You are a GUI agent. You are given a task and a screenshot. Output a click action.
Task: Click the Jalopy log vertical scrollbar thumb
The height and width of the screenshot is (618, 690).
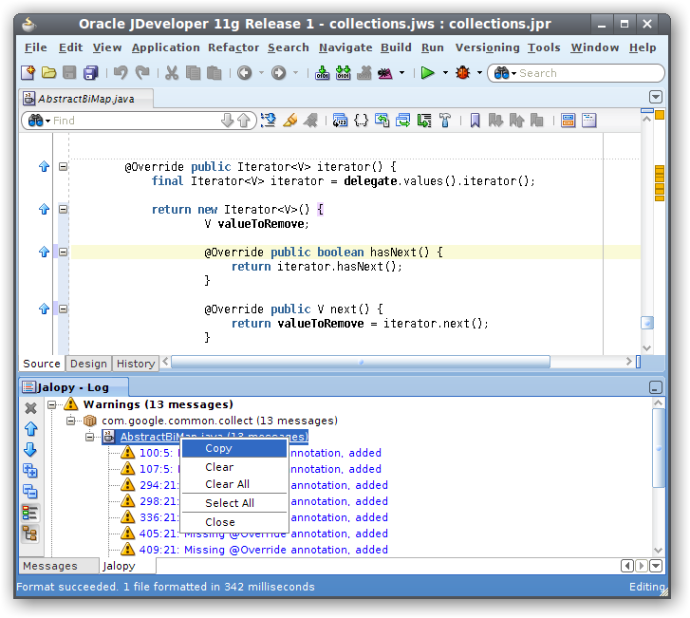coord(658,448)
